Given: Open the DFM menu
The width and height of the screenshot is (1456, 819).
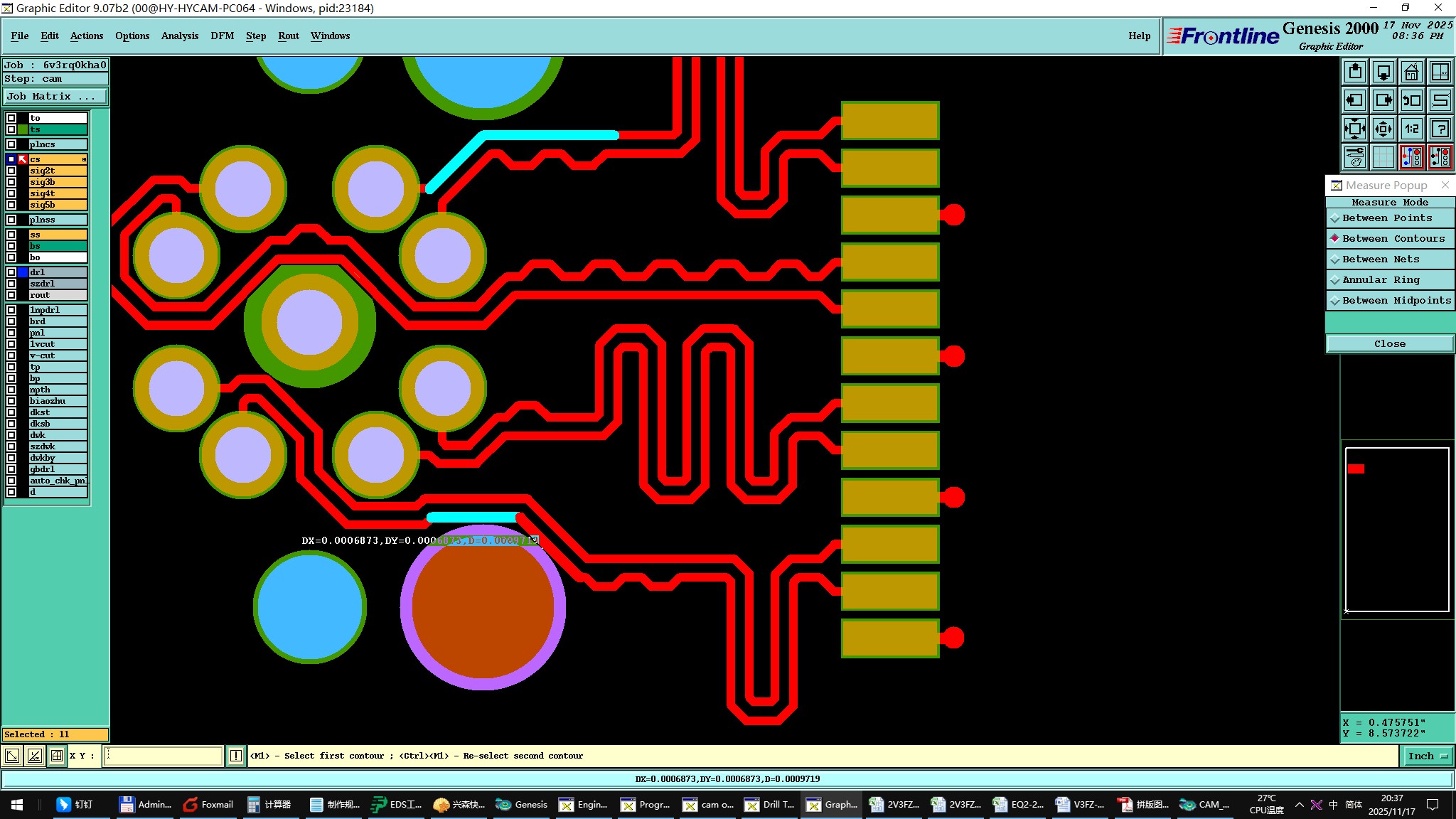Looking at the screenshot, I should pyautogui.click(x=222, y=36).
